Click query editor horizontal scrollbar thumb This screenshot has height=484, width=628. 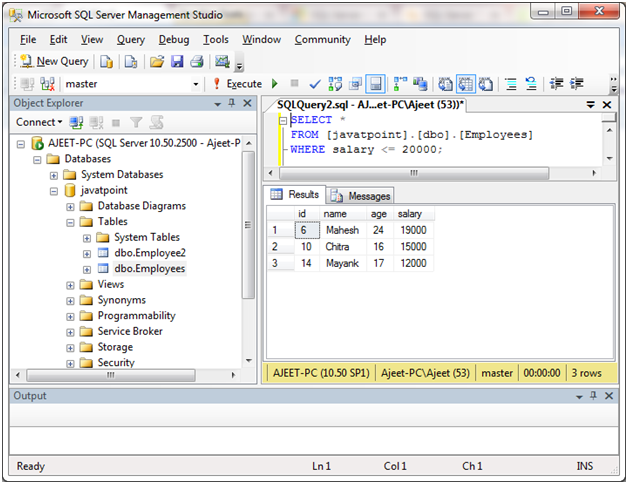point(414,173)
